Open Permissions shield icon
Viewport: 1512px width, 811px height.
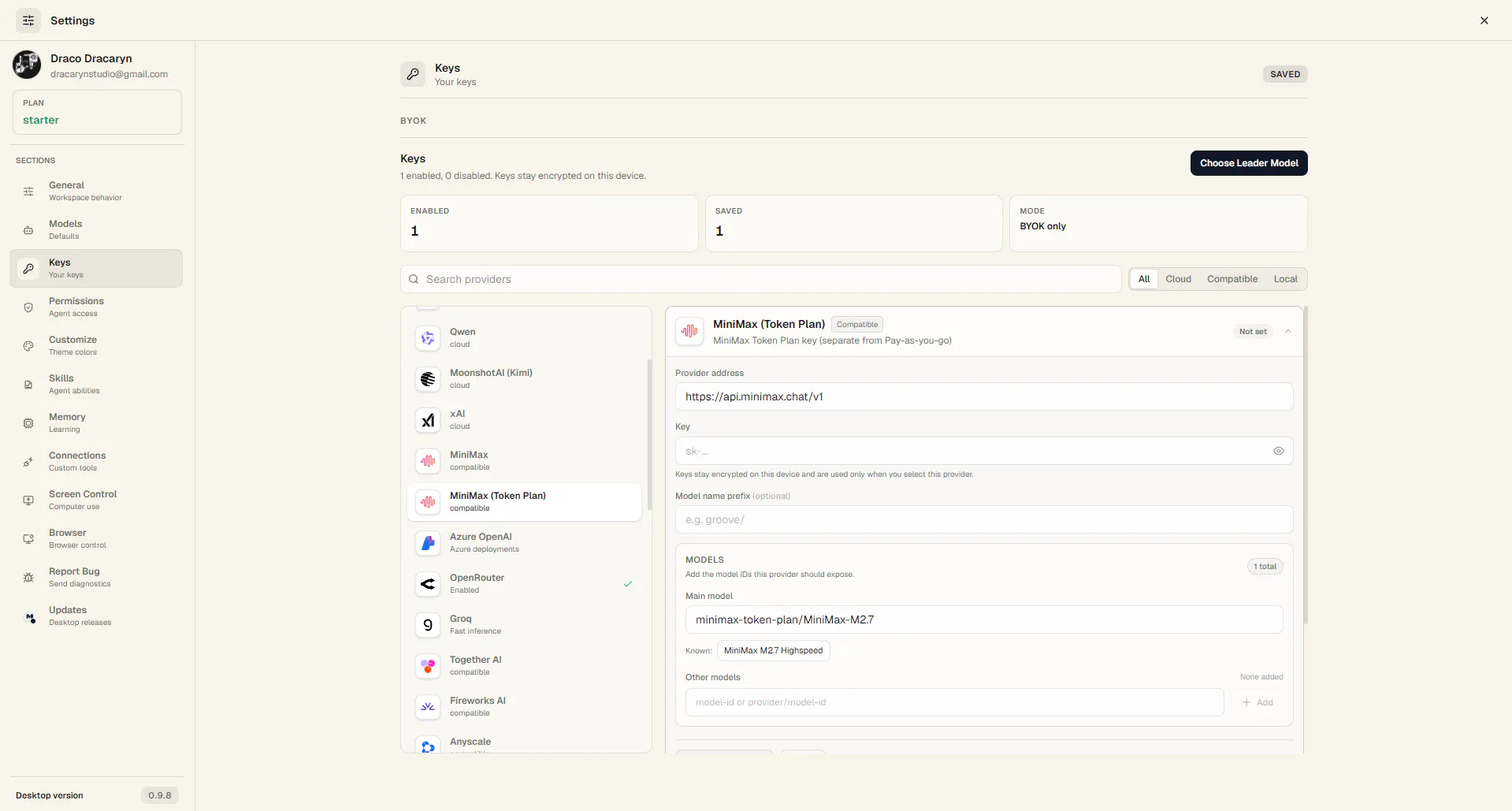pos(28,307)
